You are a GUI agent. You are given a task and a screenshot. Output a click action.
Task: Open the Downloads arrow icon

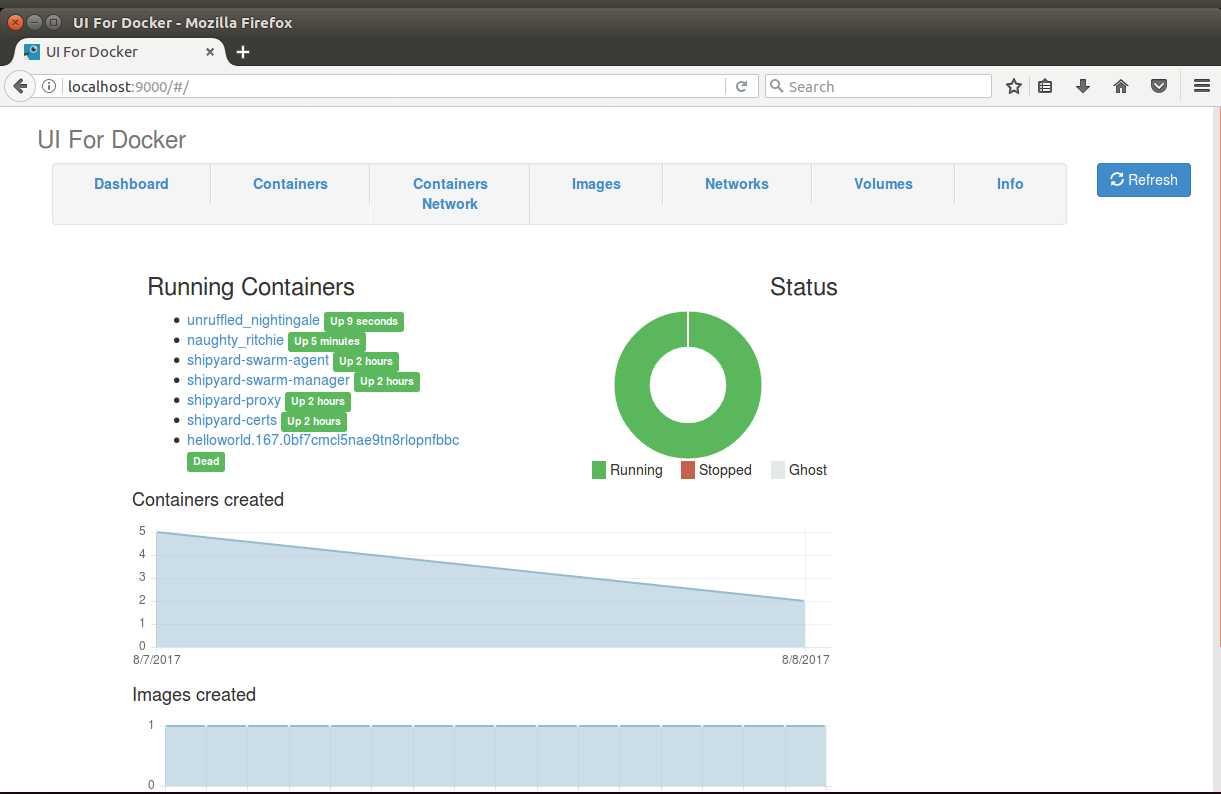pos(1082,86)
